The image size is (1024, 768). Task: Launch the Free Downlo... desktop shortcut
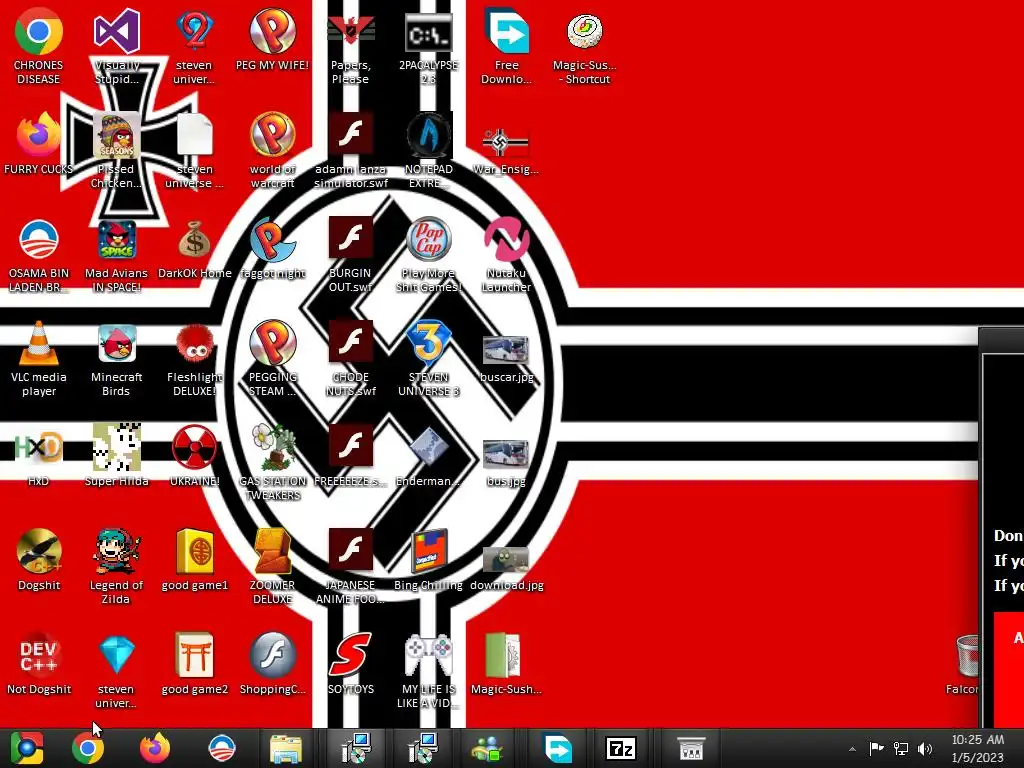pos(507,45)
